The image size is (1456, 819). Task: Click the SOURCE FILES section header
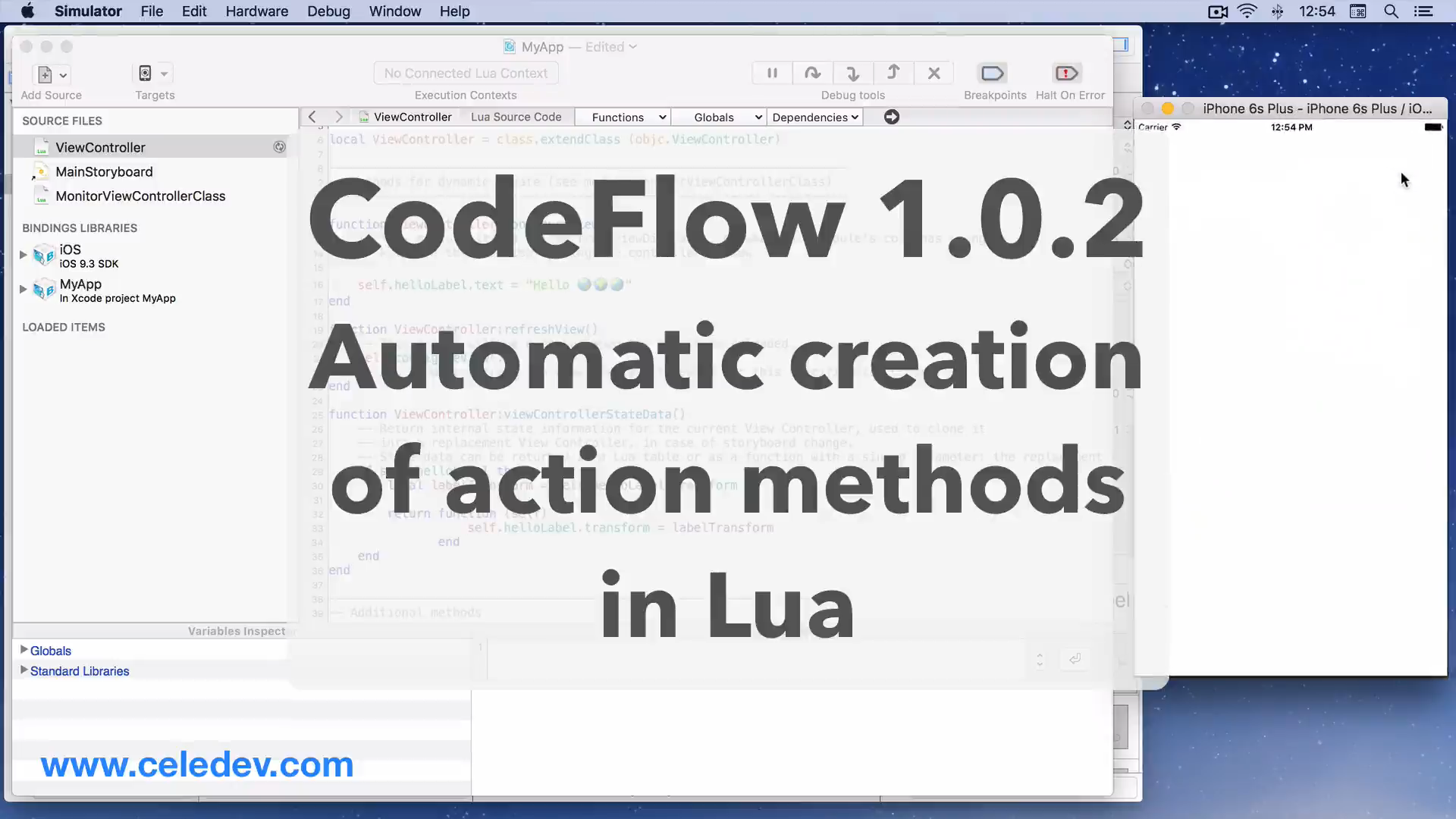click(62, 121)
